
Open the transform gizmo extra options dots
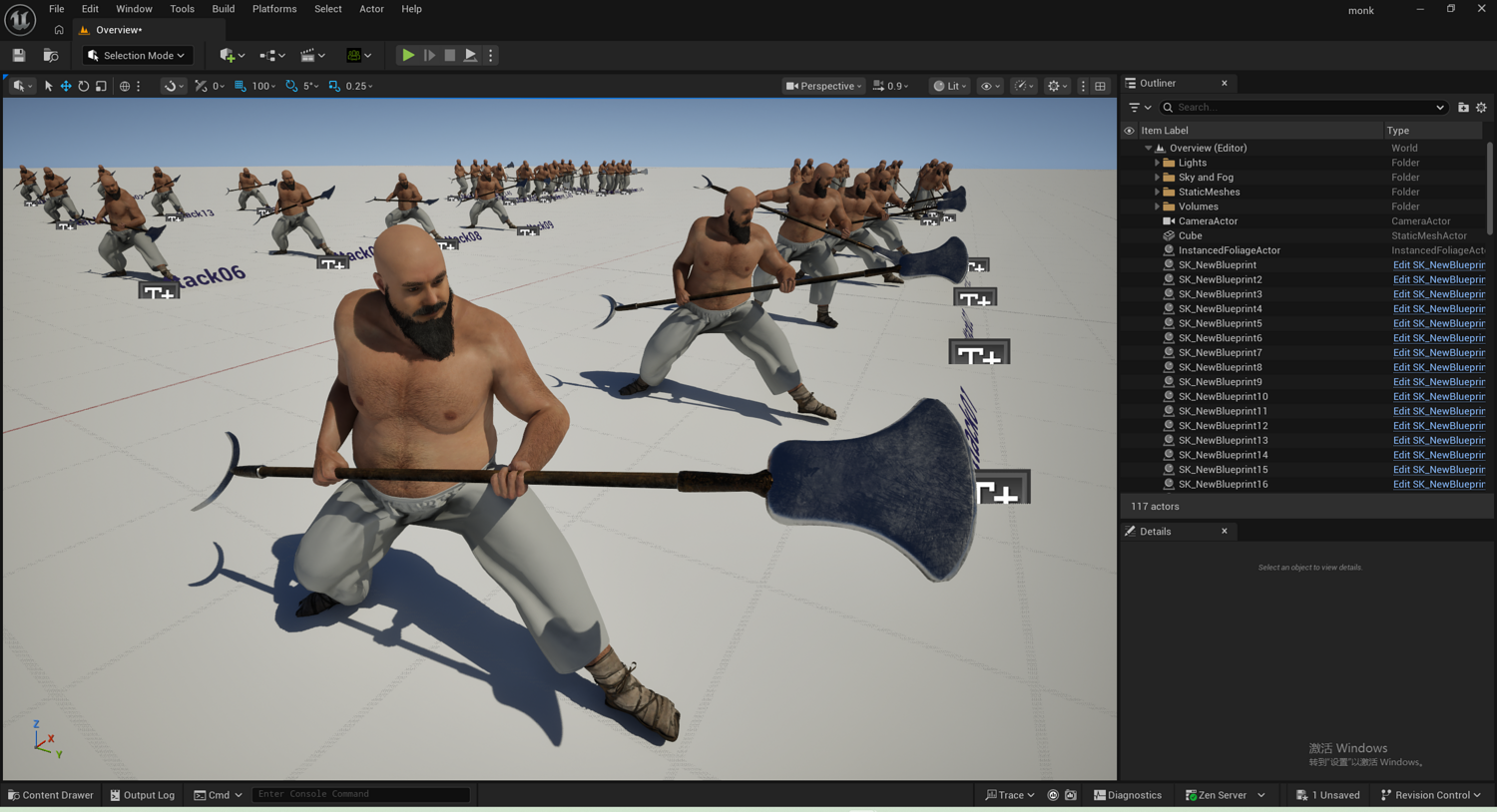point(139,86)
